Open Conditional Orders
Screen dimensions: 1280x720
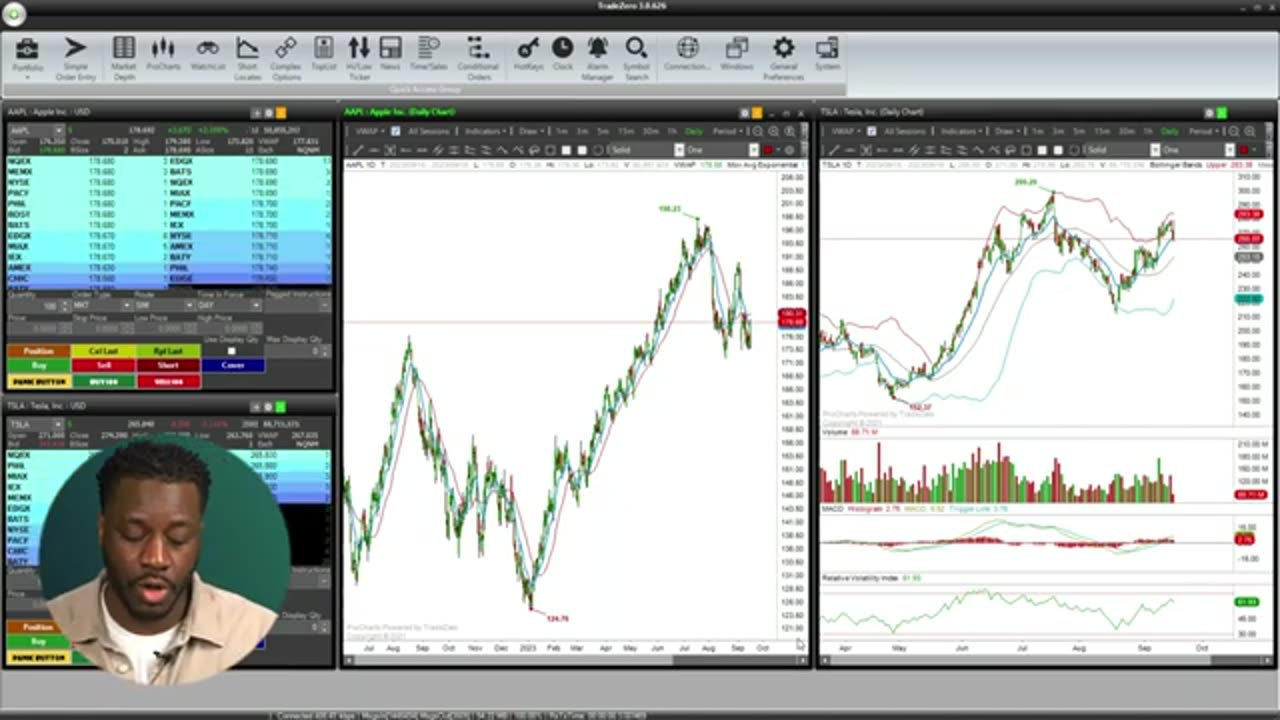pos(478,57)
